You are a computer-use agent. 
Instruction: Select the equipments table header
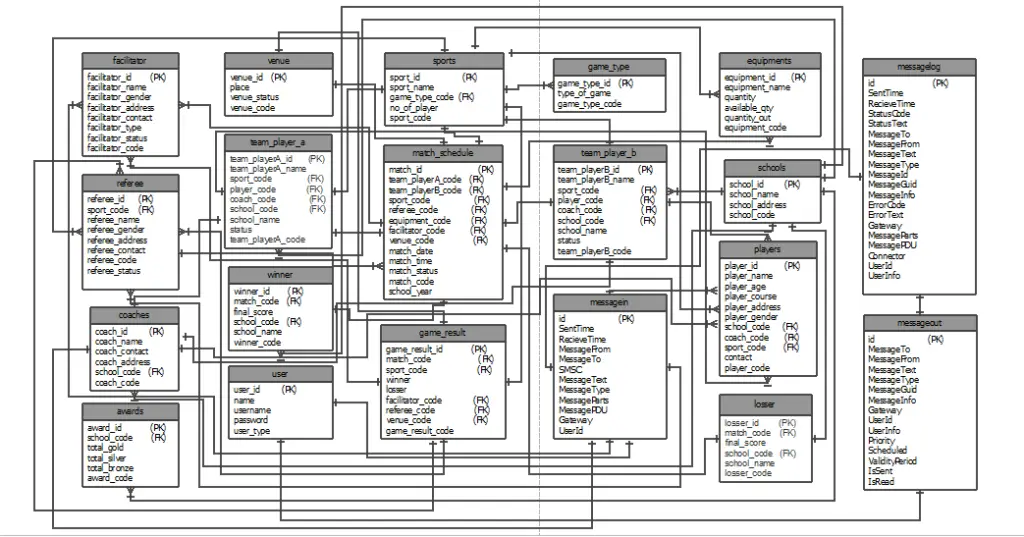tap(769, 61)
